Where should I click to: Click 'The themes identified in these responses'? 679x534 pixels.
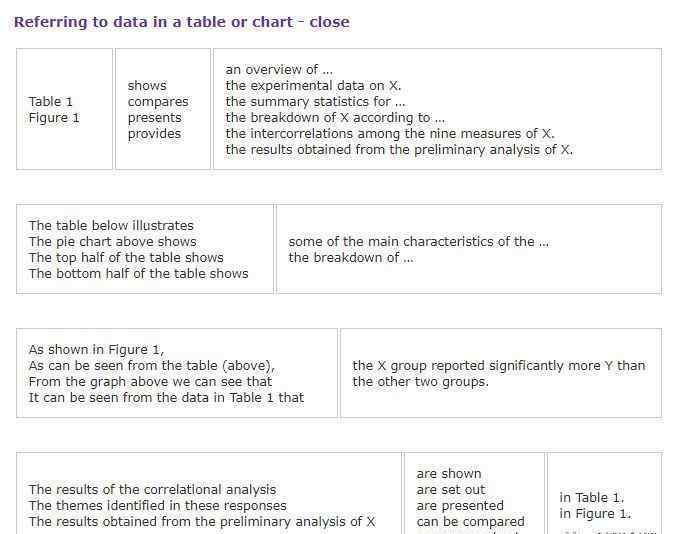click(x=157, y=506)
